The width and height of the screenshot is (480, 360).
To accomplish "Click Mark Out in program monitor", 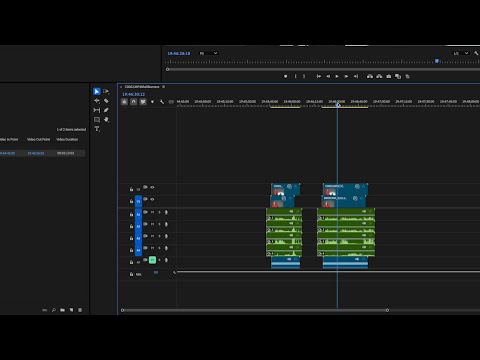I will (304, 76).
